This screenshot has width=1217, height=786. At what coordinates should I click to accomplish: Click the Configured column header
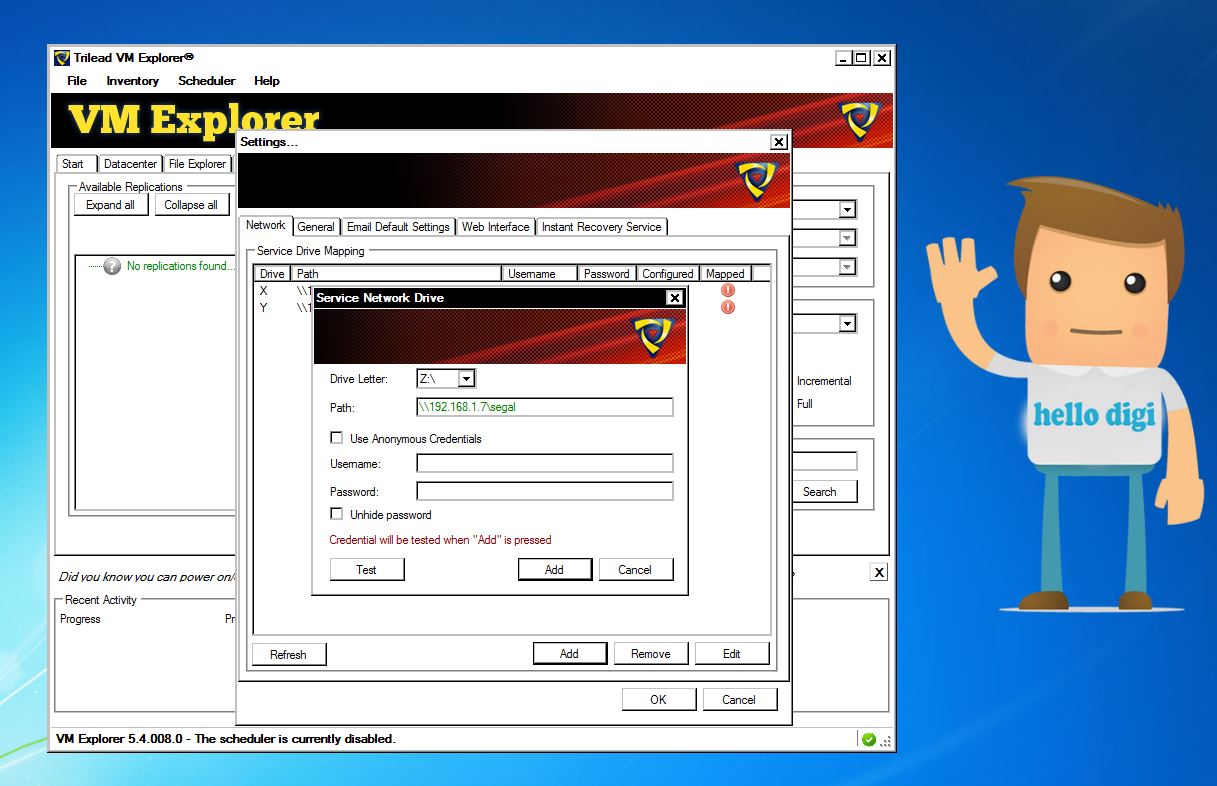pyautogui.click(x=668, y=273)
